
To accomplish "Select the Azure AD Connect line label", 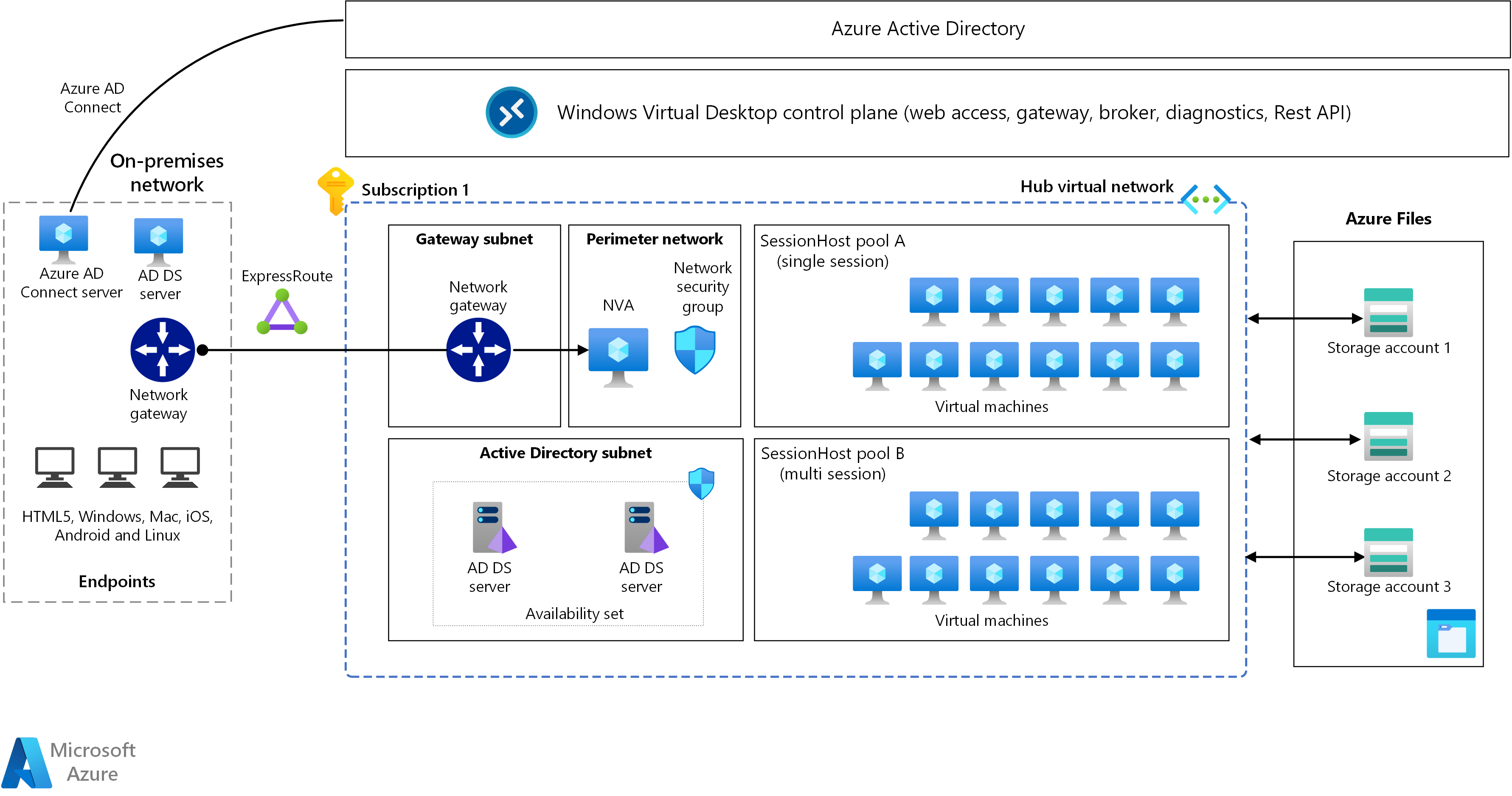I will click(92, 98).
